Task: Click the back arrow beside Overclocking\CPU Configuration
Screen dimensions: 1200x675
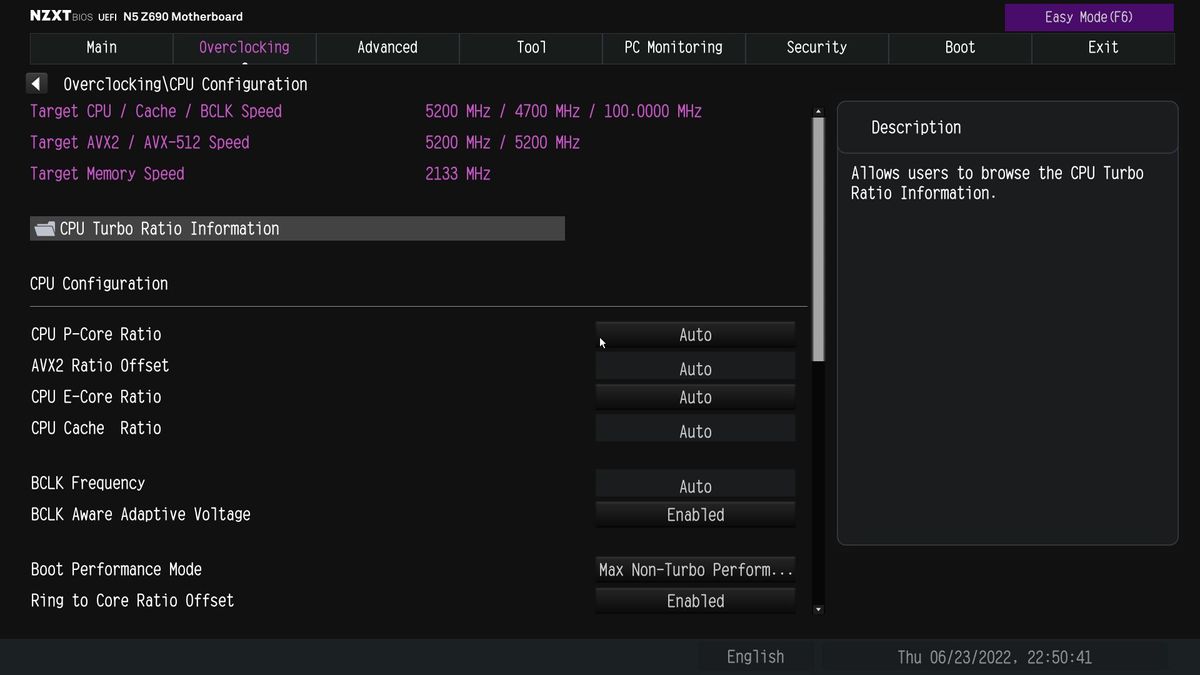Action: [x=37, y=84]
